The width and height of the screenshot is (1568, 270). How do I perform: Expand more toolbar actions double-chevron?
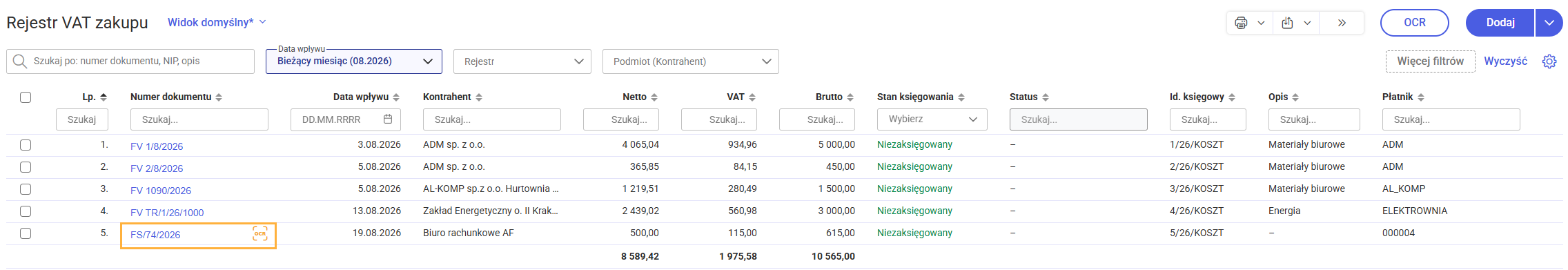point(1342,23)
